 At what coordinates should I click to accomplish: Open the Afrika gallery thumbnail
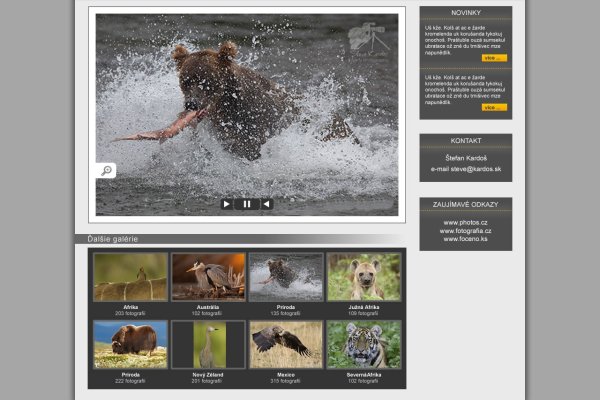(130, 277)
